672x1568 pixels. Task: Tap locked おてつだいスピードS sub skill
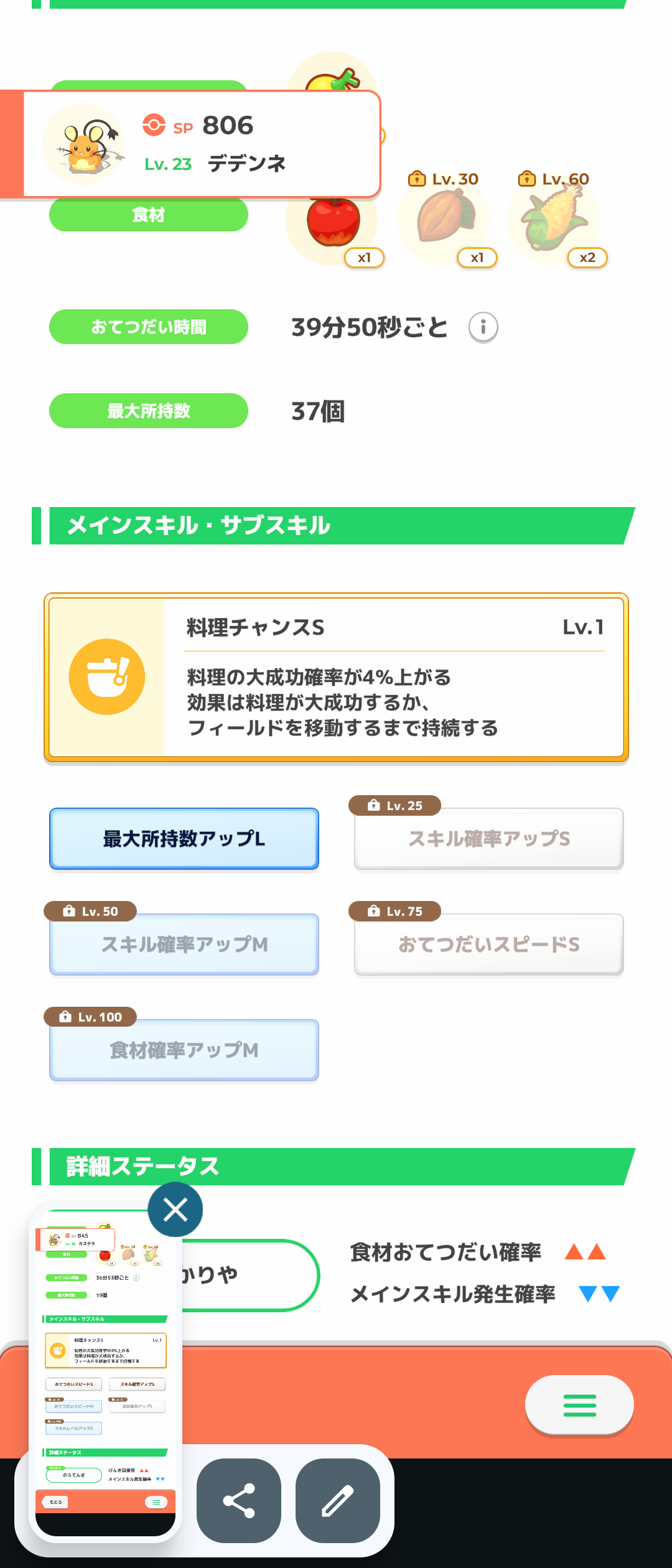pyautogui.click(x=488, y=944)
